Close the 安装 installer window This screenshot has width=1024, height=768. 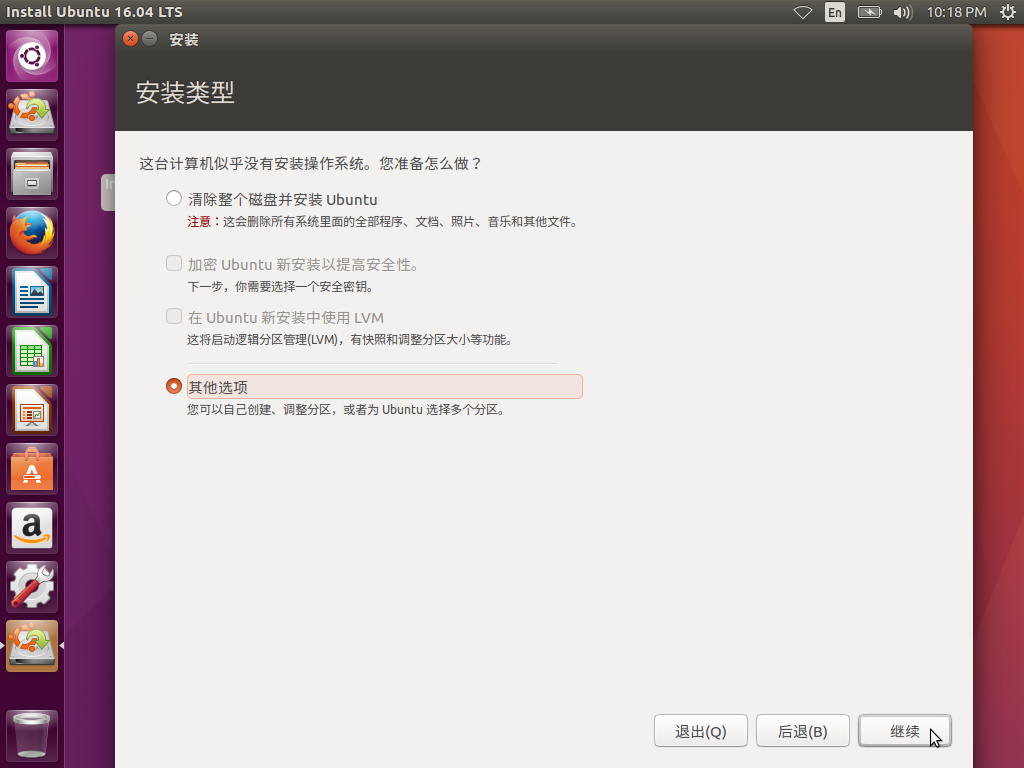click(131, 39)
